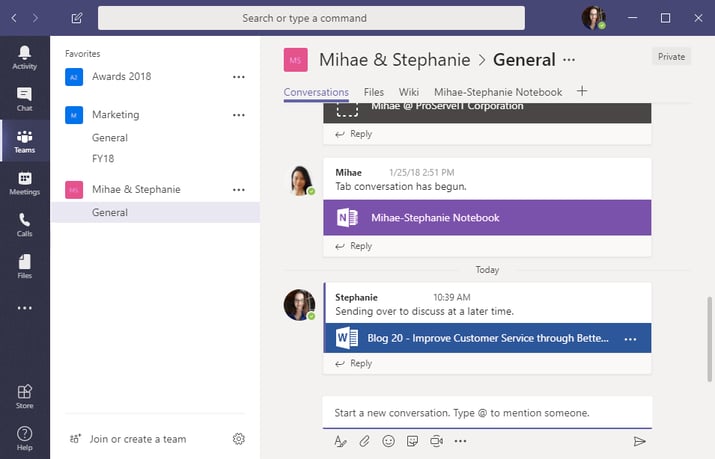Open General channel under Mihae & Stephanie
The image size is (715, 459).
pos(155,212)
